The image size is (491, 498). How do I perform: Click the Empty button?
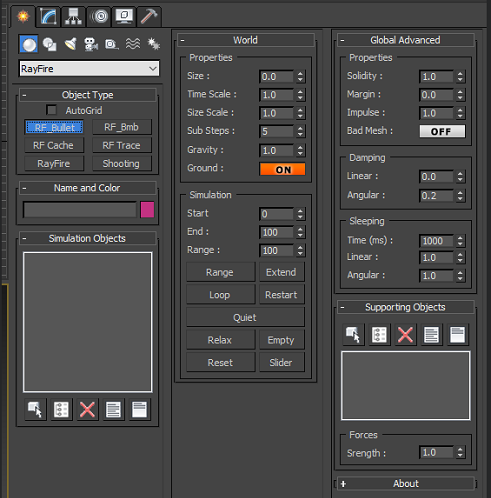pos(281,340)
